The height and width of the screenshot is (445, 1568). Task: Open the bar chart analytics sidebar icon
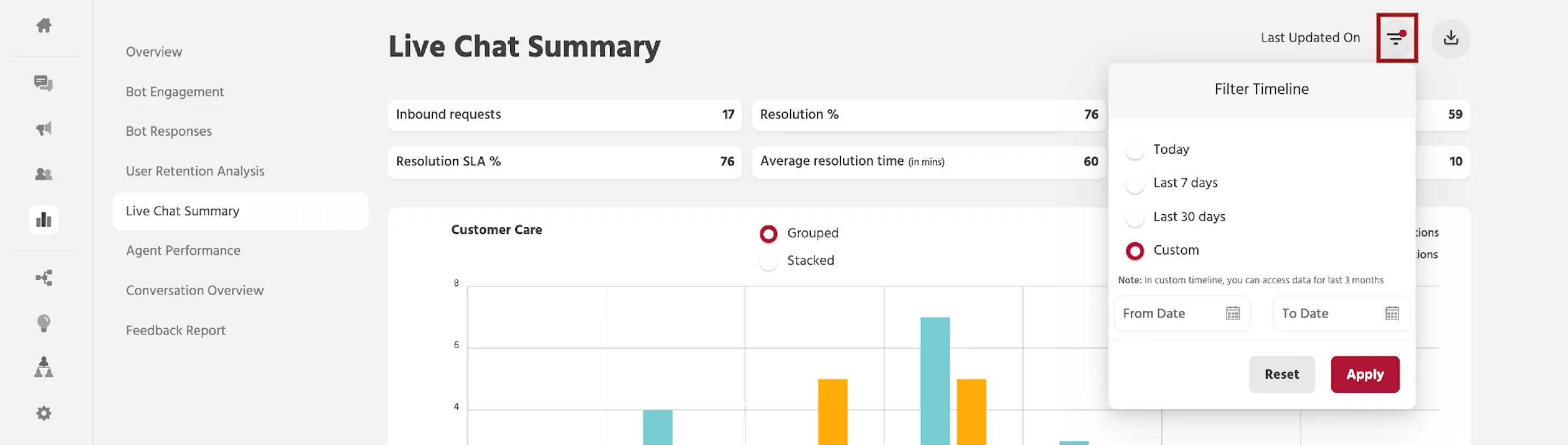44,220
